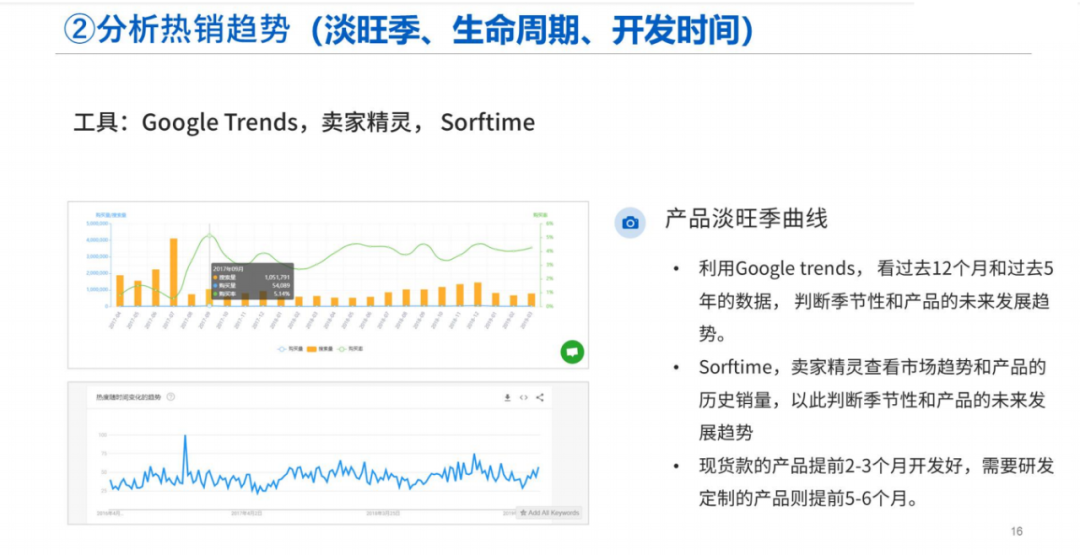Open the green chat bubble button
The height and width of the screenshot is (555, 1080).
pos(572,352)
